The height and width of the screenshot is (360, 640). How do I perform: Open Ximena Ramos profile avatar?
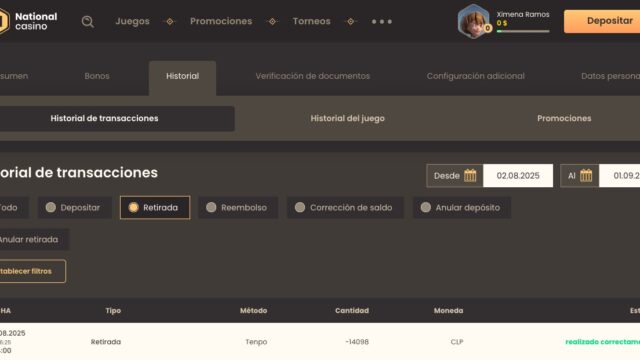(x=474, y=22)
